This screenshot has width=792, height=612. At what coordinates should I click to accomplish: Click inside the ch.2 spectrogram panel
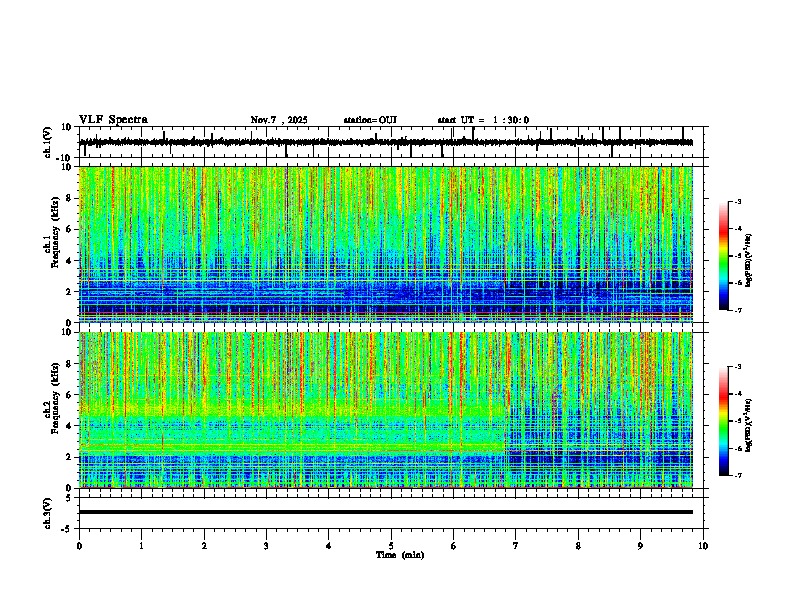point(386,410)
